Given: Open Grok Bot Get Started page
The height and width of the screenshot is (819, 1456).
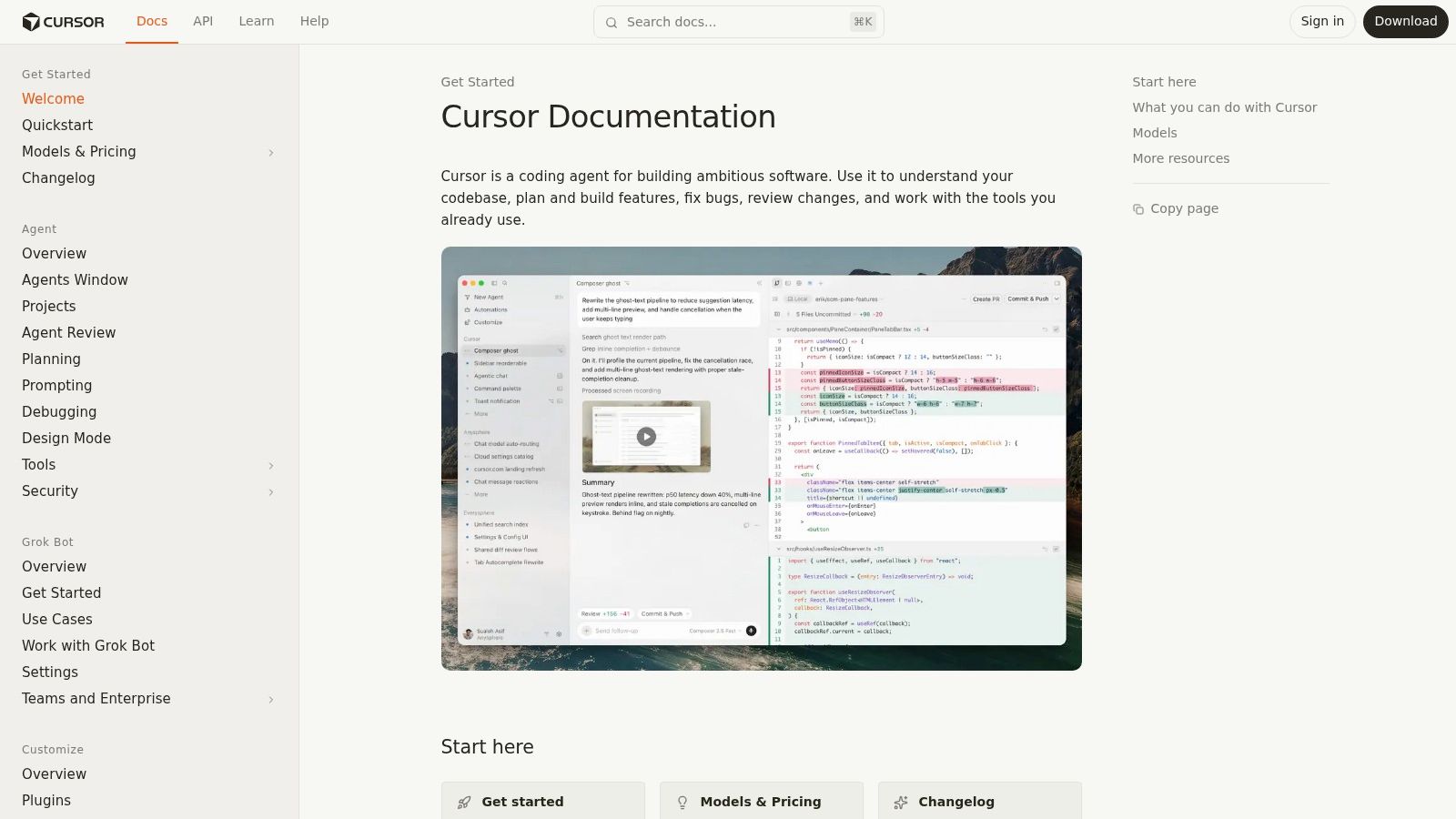Looking at the screenshot, I should pyautogui.click(x=62, y=593).
